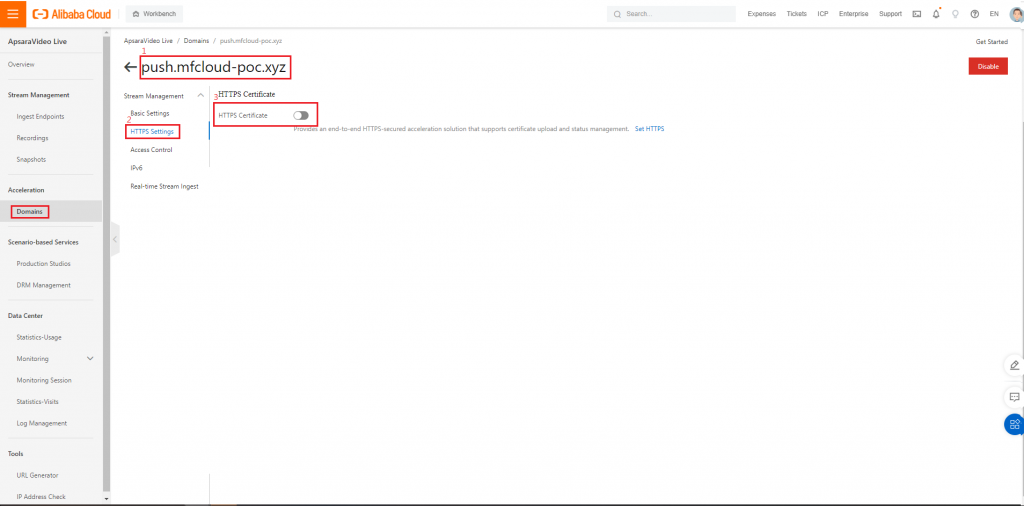Open Statistics-Usage page
This screenshot has height=506, width=1024.
click(39, 338)
